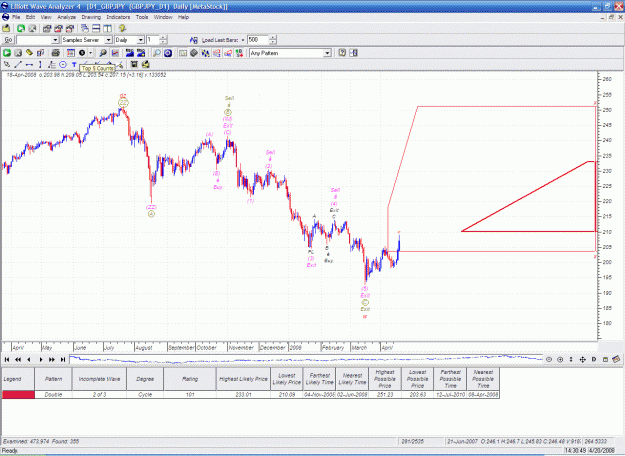Open the Samples Server dropdown
This screenshot has width=625, height=456.
coord(108,40)
